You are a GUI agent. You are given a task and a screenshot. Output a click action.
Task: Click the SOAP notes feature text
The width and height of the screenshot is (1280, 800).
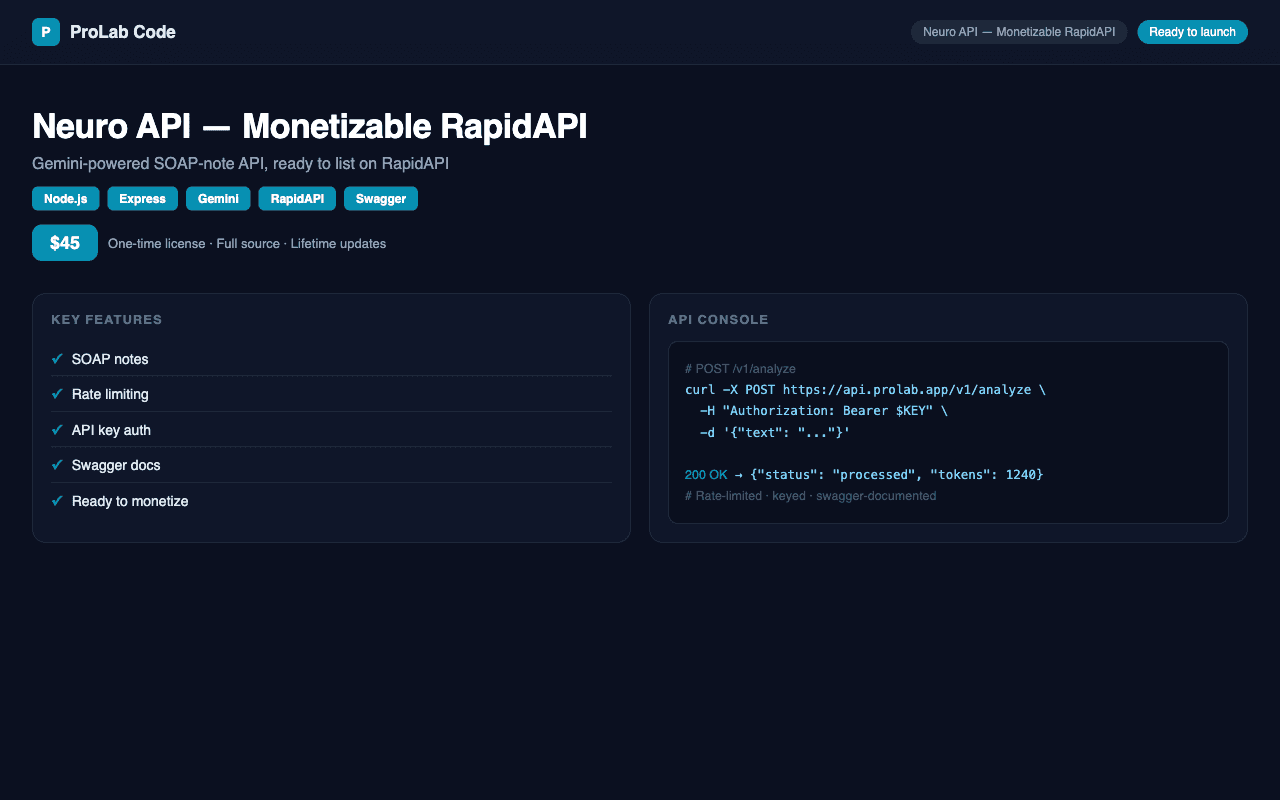tap(110, 359)
